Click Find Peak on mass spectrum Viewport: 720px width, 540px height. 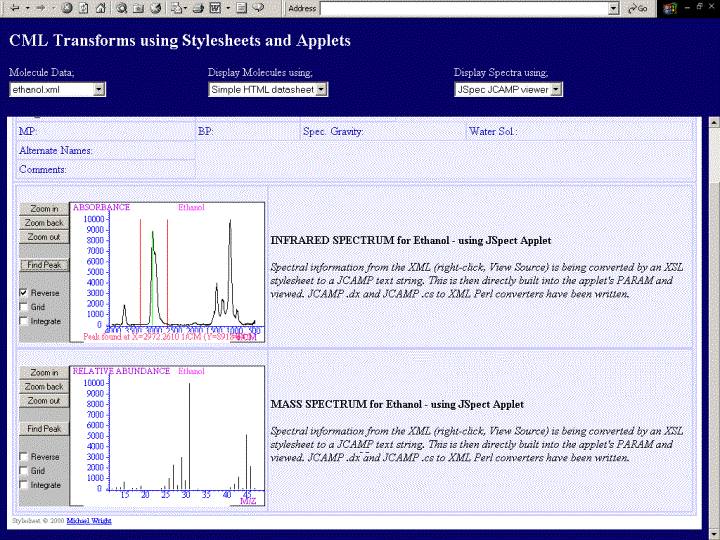tap(44, 429)
